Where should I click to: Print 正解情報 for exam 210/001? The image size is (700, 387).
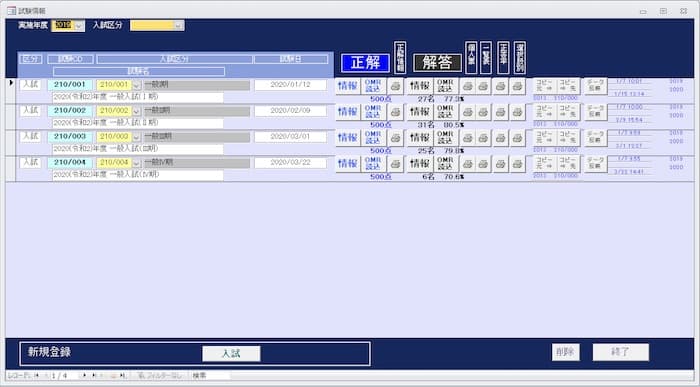tap(395, 87)
